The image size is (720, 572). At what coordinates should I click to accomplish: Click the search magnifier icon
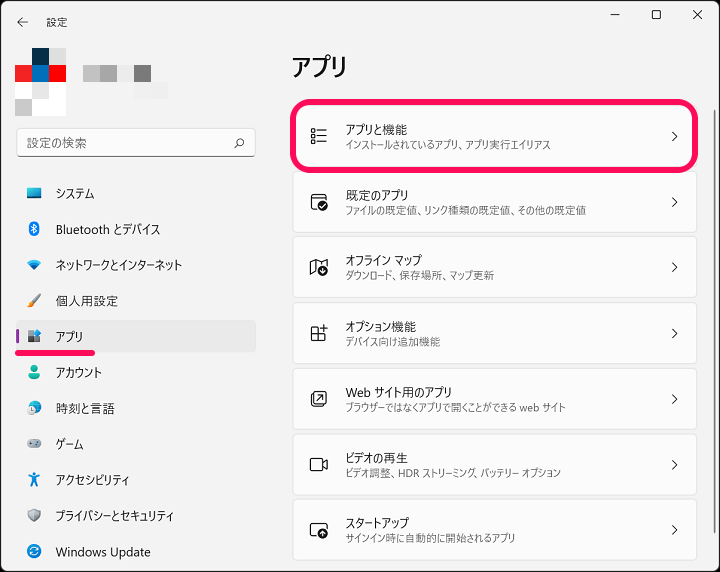[x=239, y=143]
